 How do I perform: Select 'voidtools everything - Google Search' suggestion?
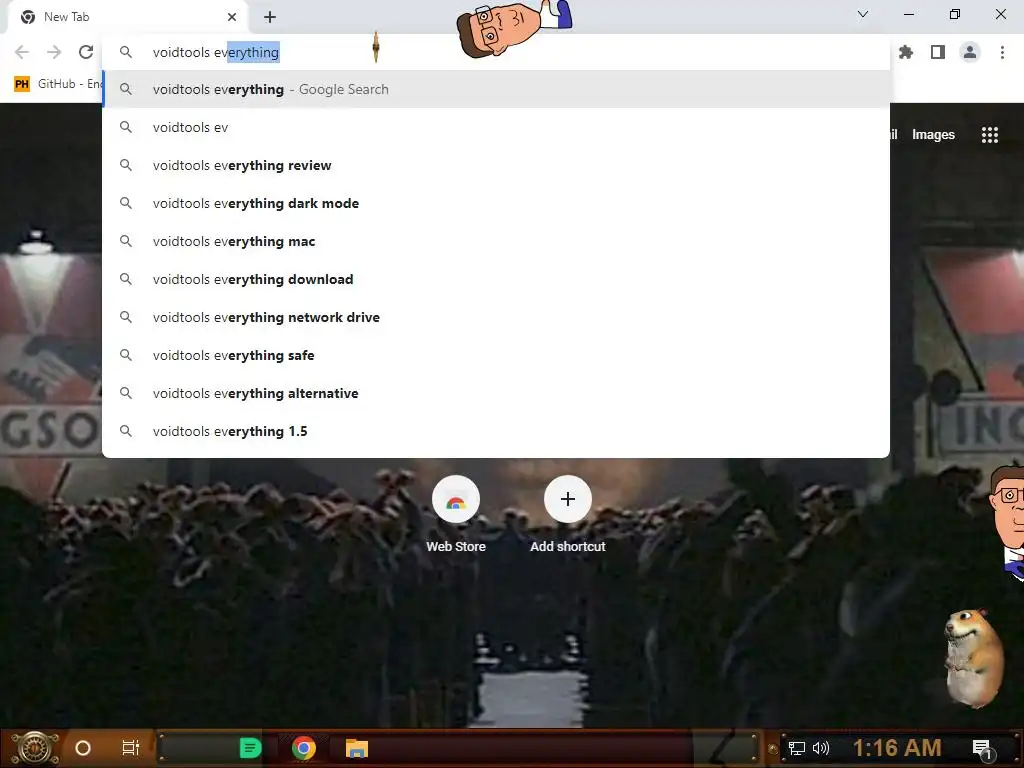click(x=496, y=89)
